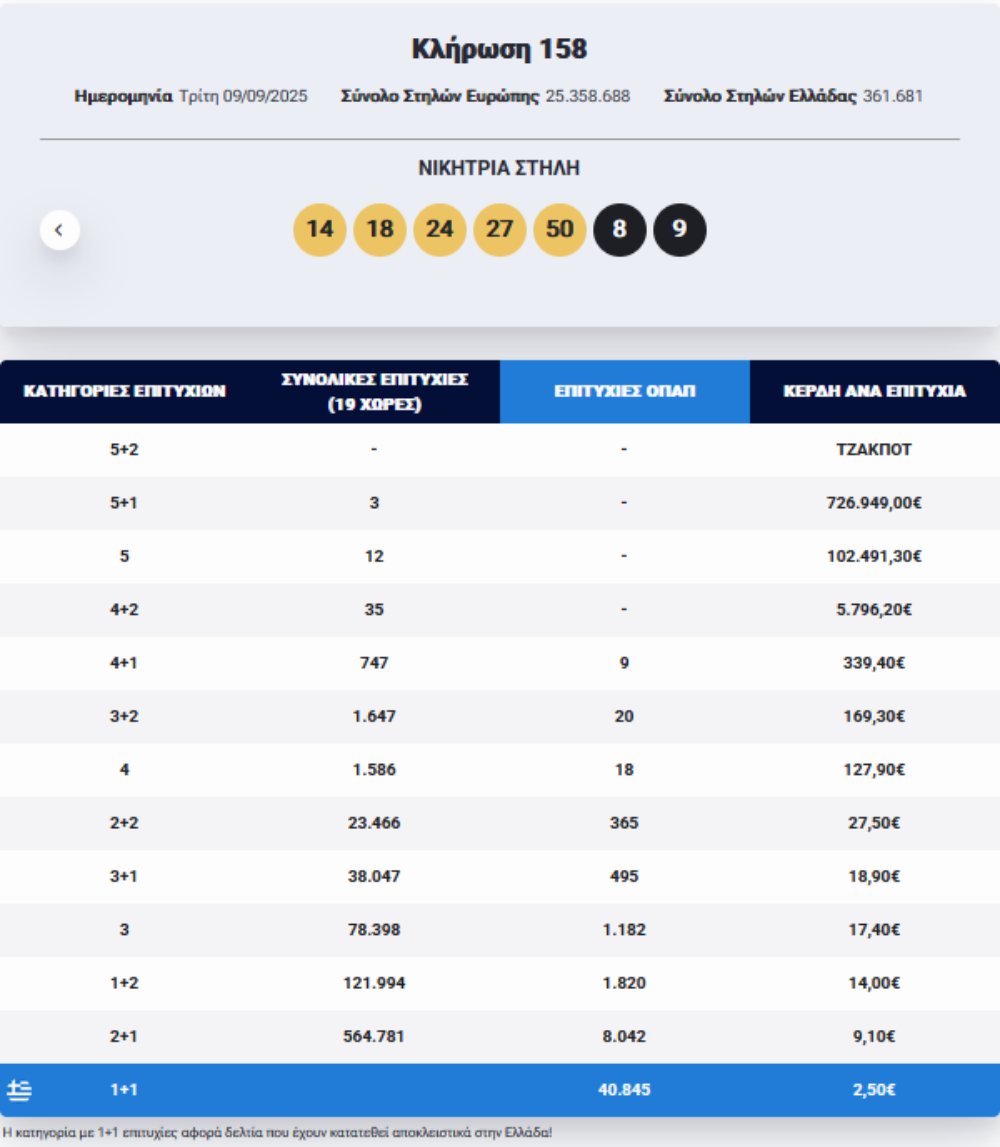The width and height of the screenshot is (1000, 1147).
Task: Click the prize 27,50€
Action: pos(874,824)
